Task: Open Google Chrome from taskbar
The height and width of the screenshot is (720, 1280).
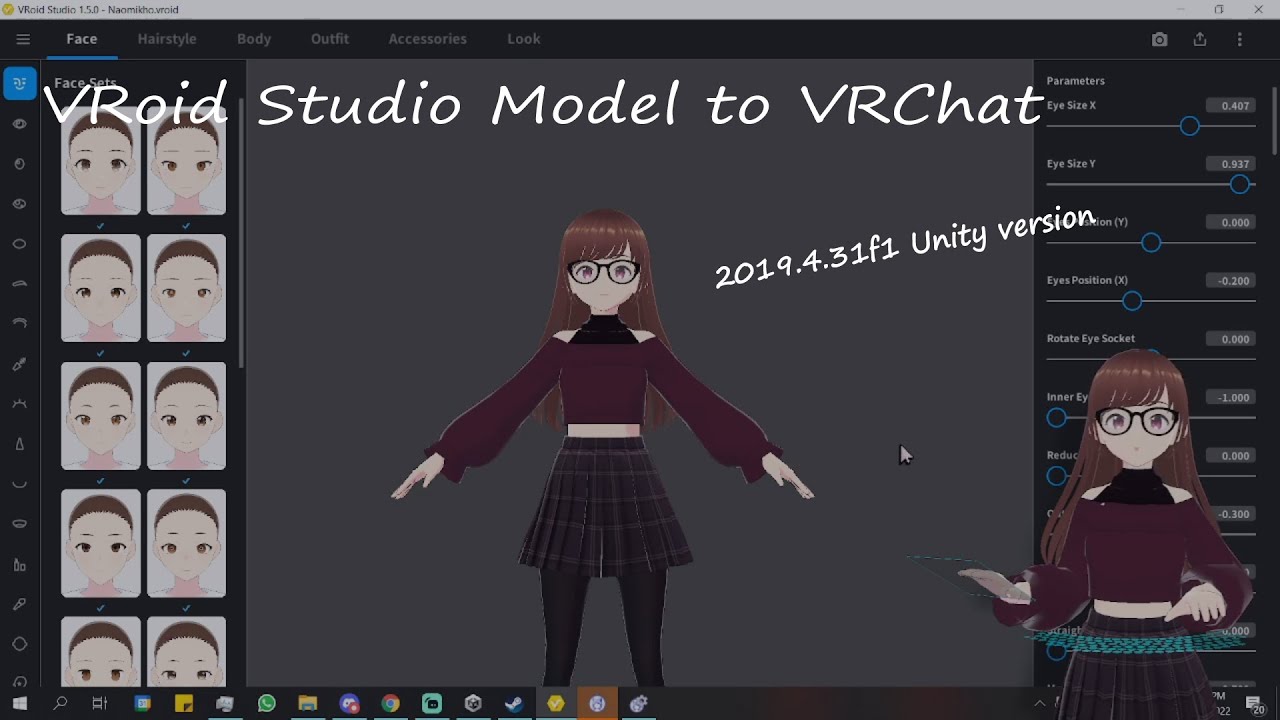Action: 390,704
